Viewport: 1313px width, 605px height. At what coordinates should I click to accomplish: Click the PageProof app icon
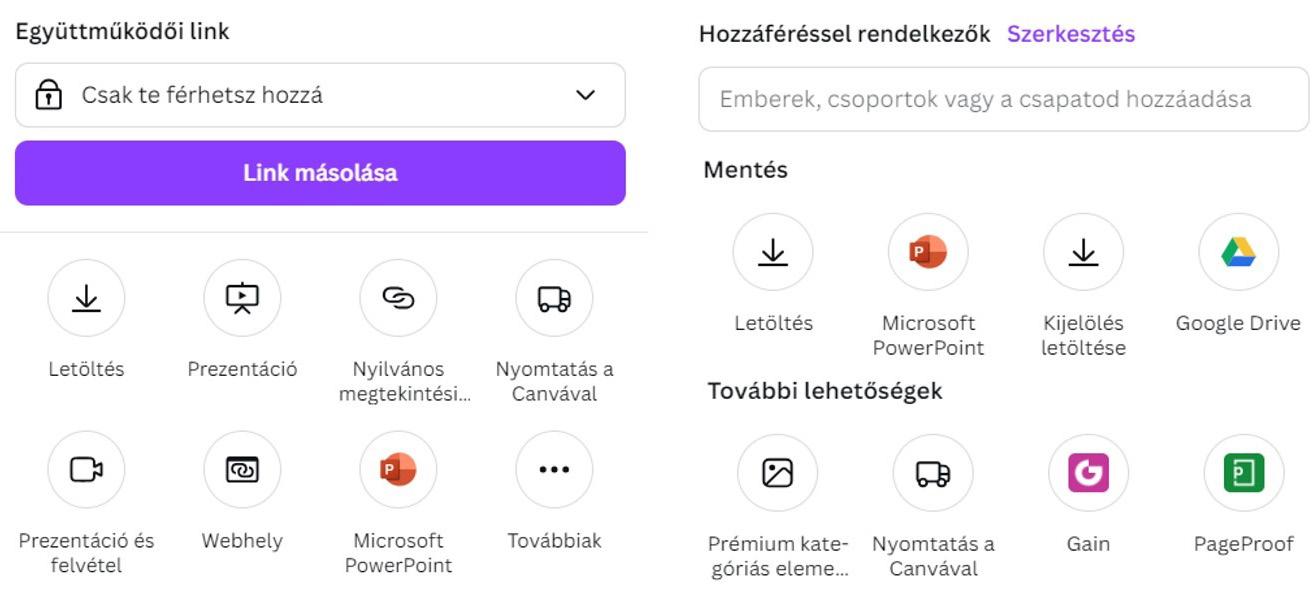[x=1243, y=473]
